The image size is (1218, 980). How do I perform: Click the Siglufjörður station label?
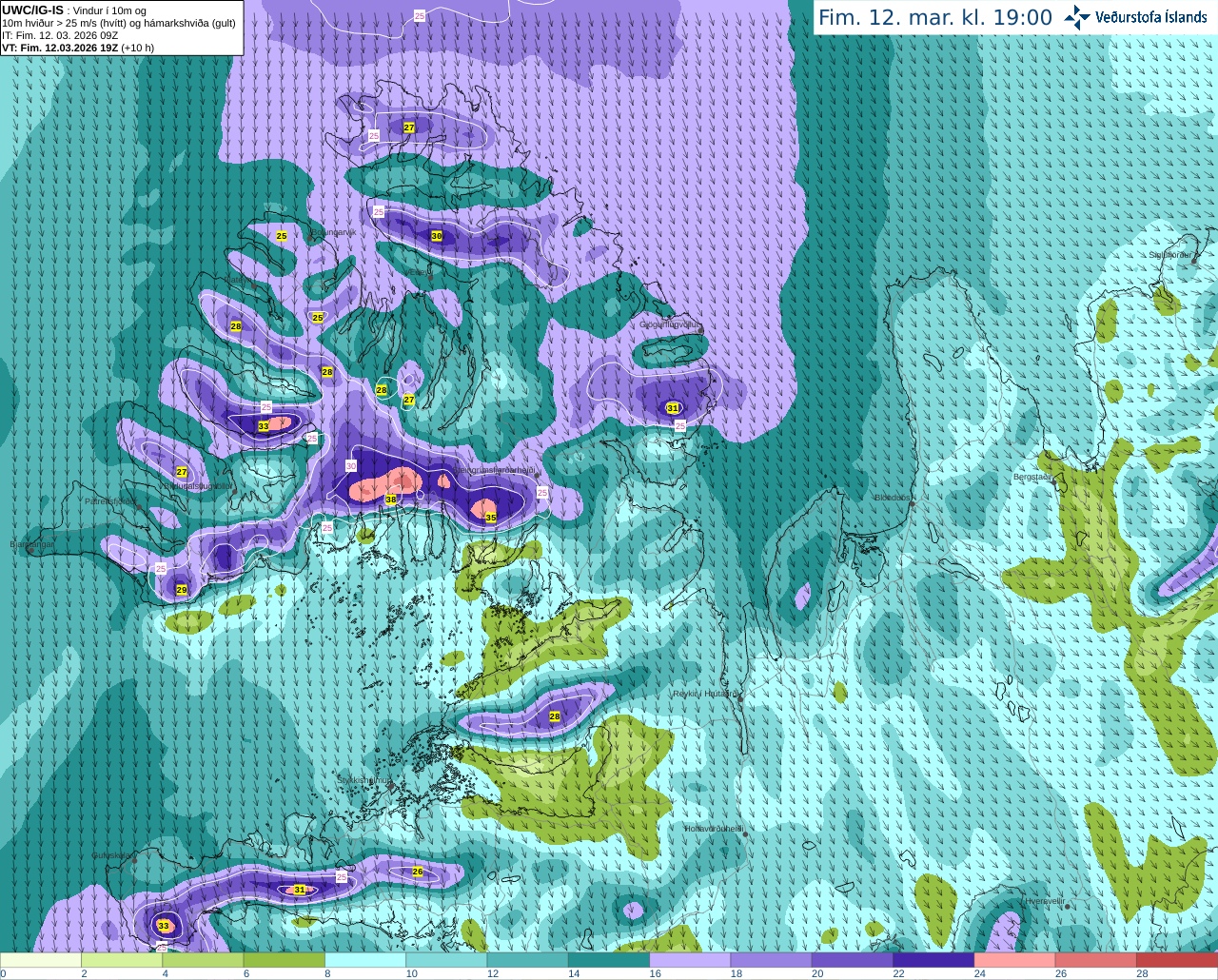pyautogui.click(x=1169, y=255)
